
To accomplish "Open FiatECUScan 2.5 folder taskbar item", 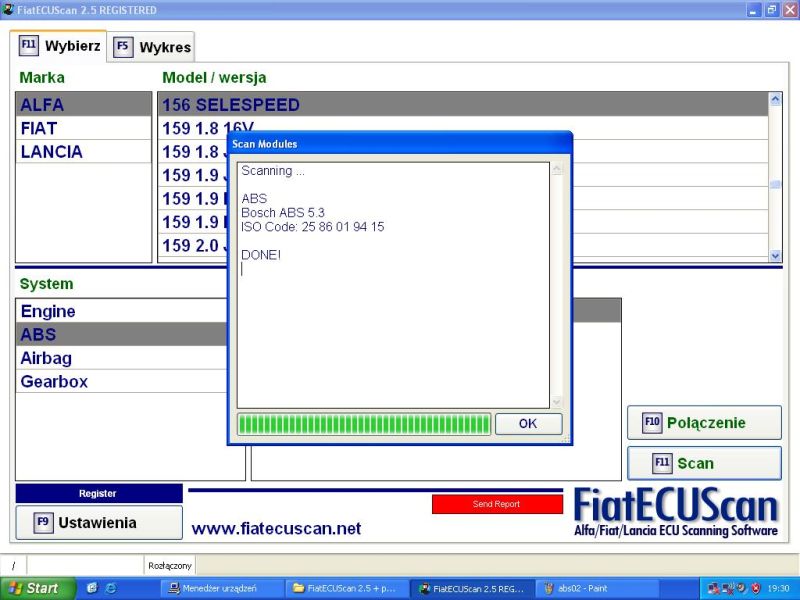I will pyautogui.click(x=348, y=588).
